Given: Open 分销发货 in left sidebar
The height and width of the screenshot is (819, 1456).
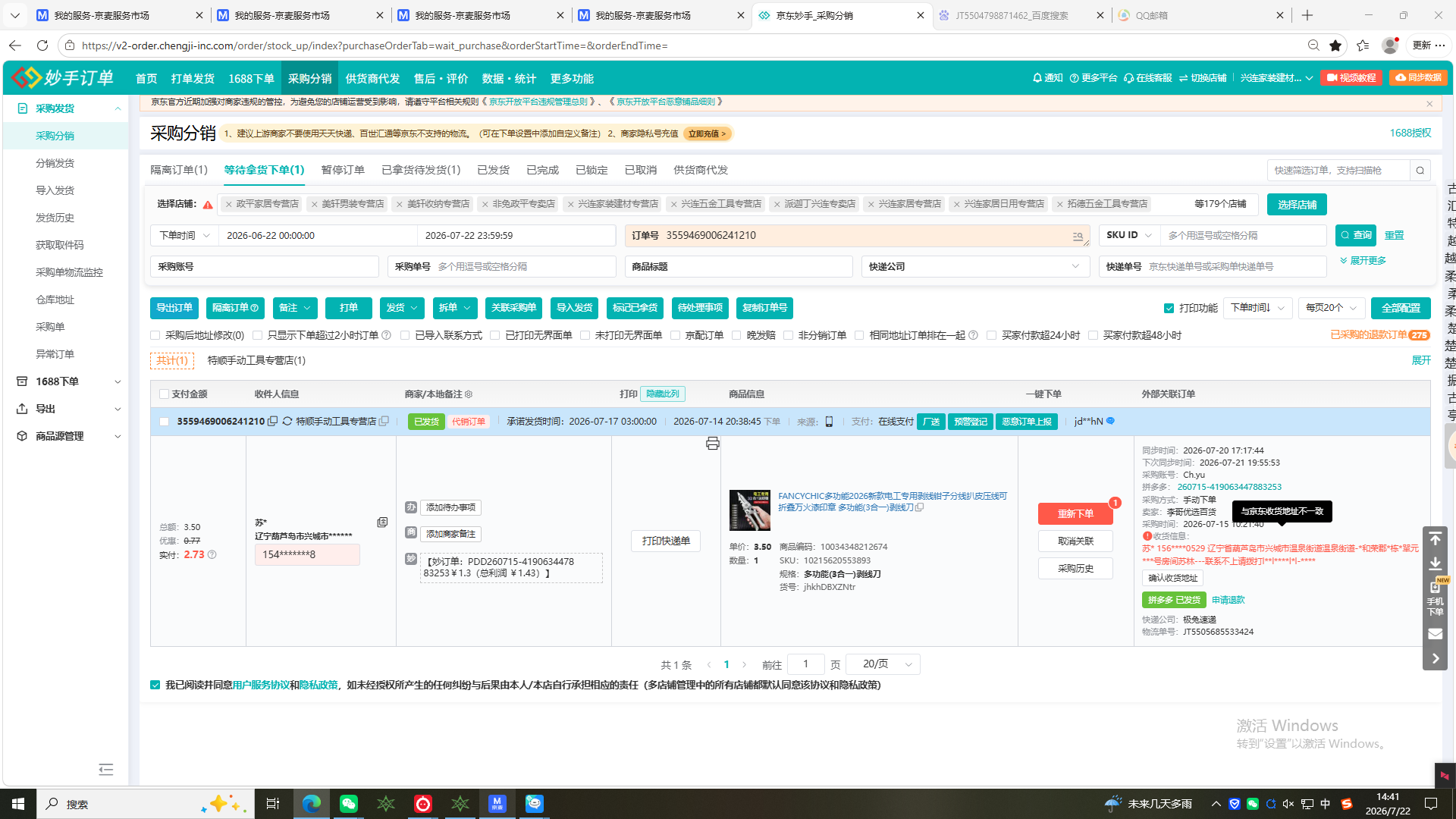Looking at the screenshot, I should (55, 163).
